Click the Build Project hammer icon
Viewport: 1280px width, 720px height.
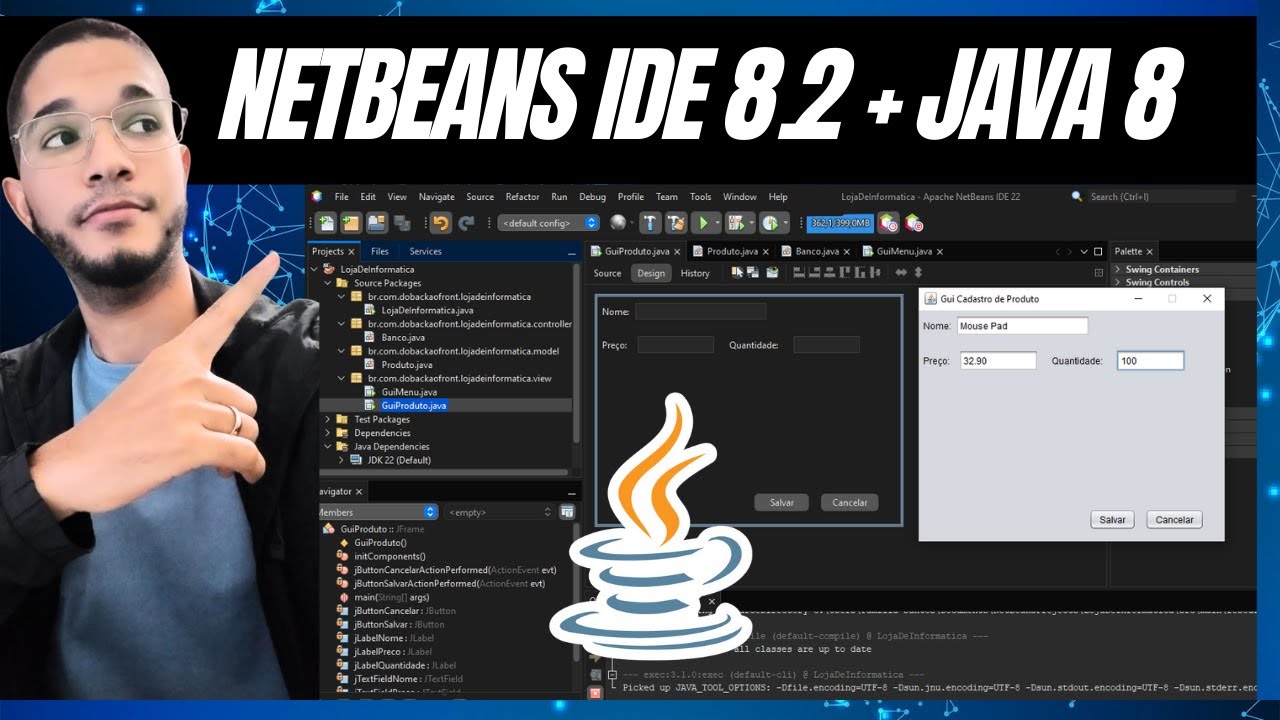click(651, 223)
